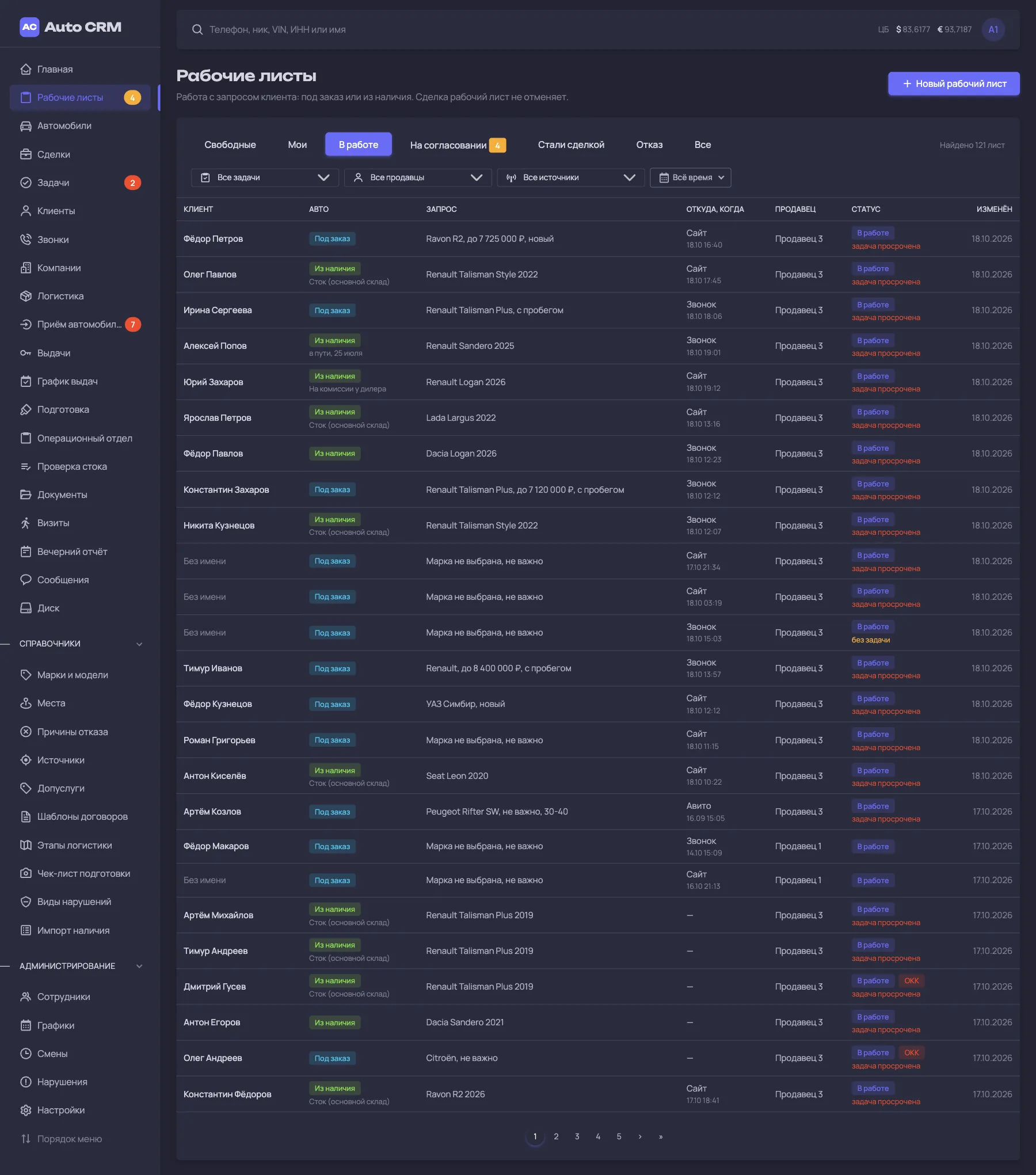Click Новый рабочий лист button
The image size is (1036, 1175).
[x=954, y=83]
